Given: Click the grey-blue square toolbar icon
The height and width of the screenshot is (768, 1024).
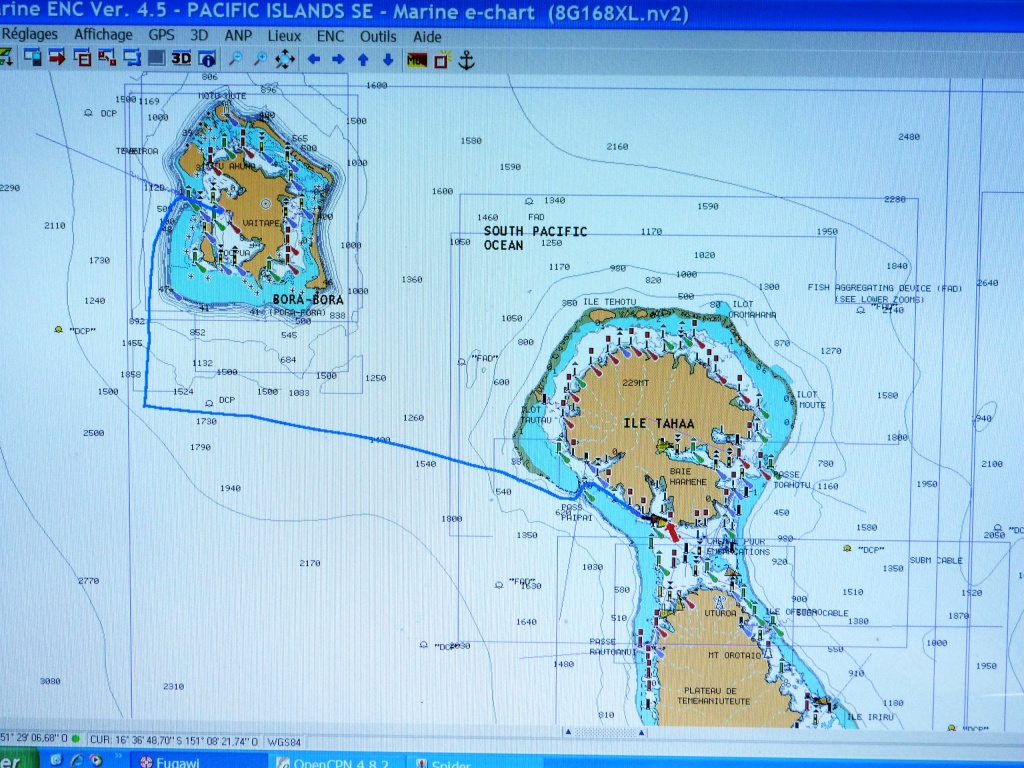Looking at the screenshot, I should pos(156,58).
